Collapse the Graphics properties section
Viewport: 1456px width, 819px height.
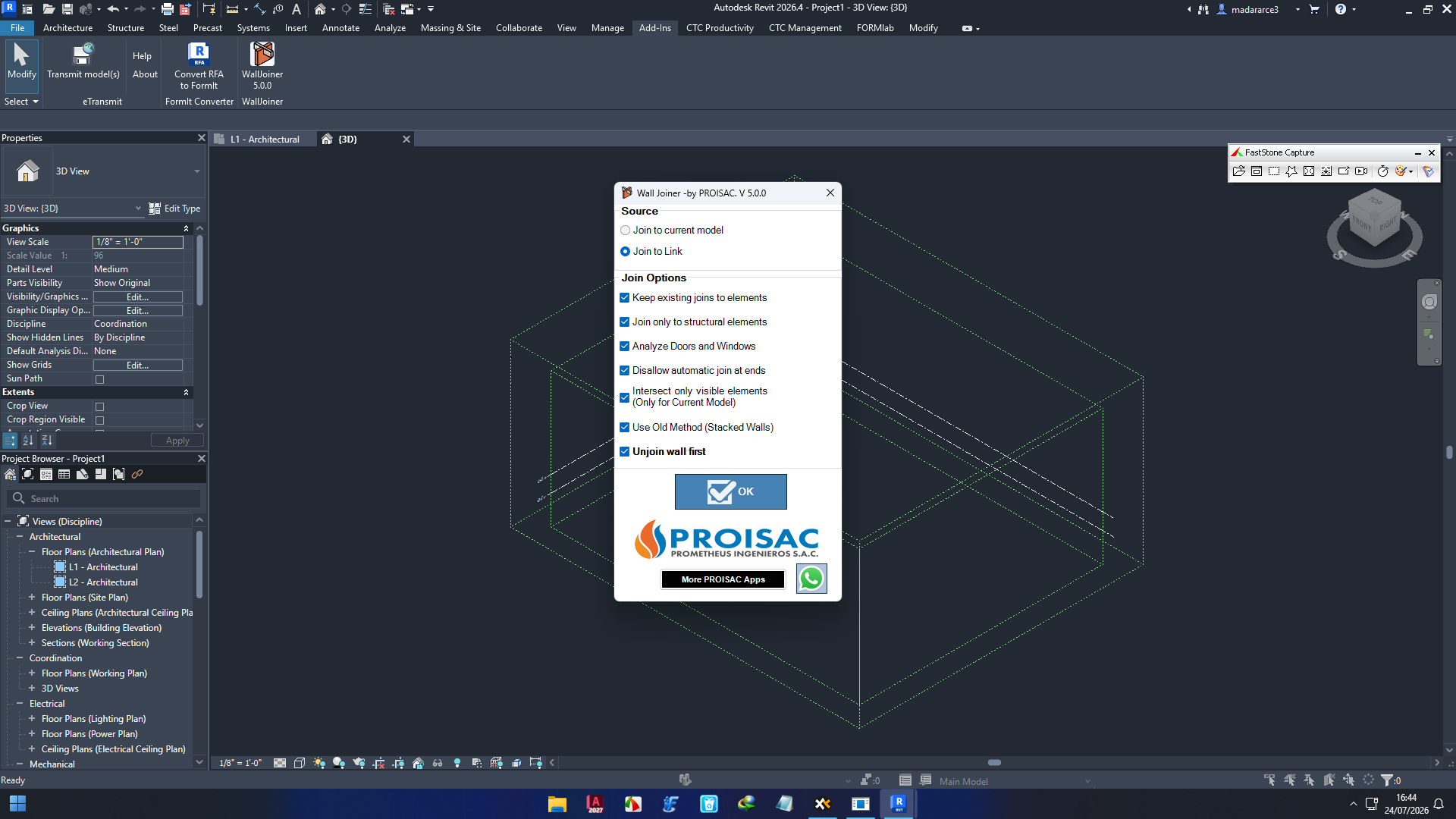click(x=186, y=228)
